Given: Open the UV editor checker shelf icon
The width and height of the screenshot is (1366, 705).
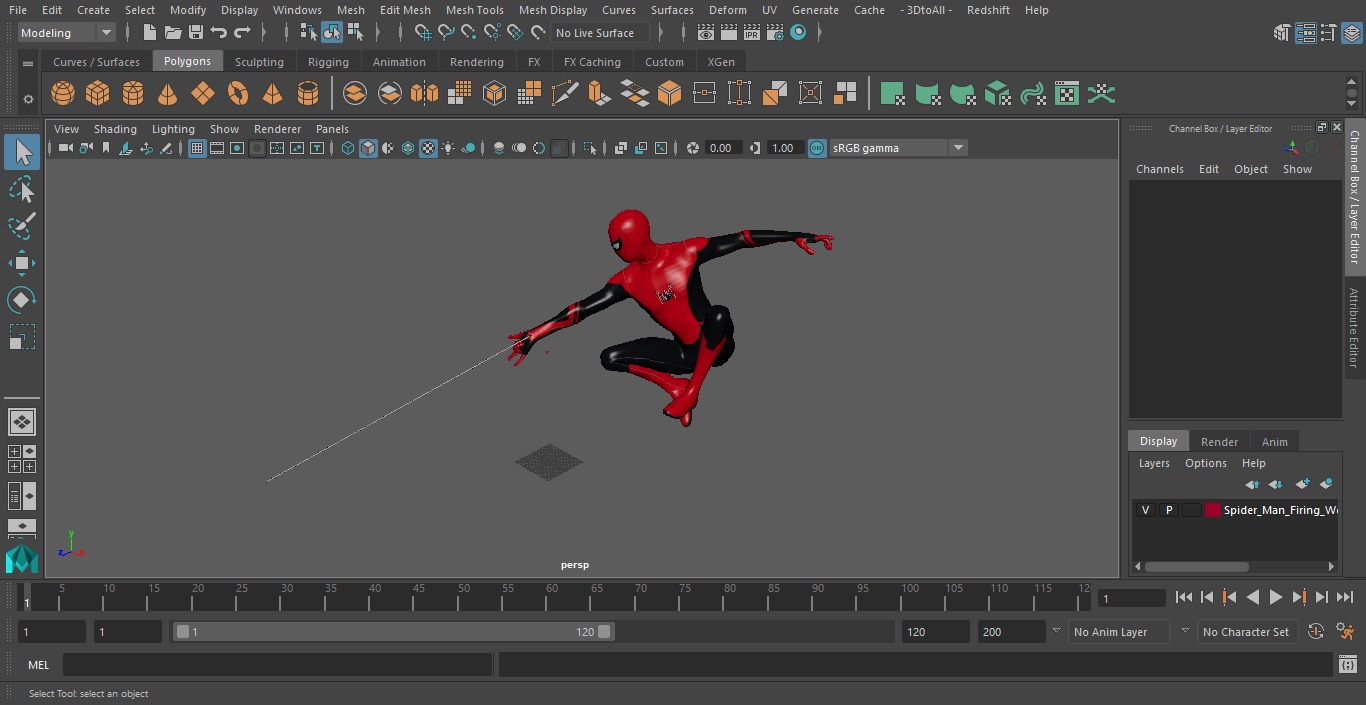Looking at the screenshot, I should [x=1067, y=94].
